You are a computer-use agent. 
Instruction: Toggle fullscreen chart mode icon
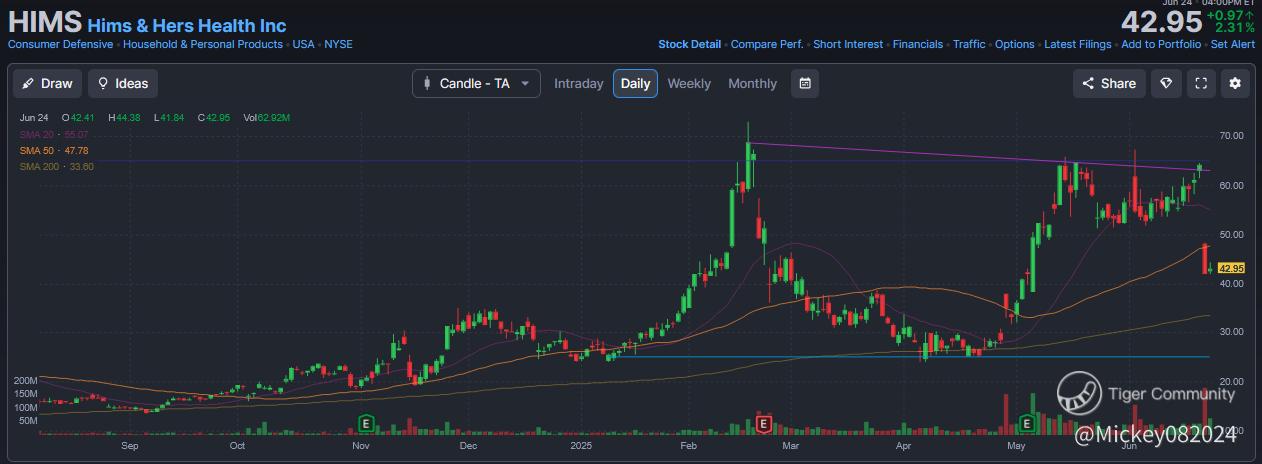(x=1201, y=84)
